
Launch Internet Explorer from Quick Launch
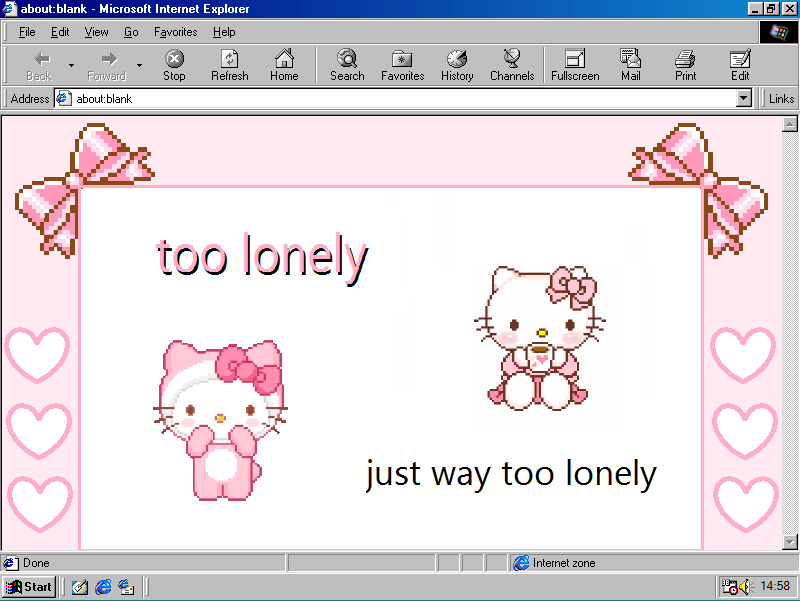tap(103, 587)
